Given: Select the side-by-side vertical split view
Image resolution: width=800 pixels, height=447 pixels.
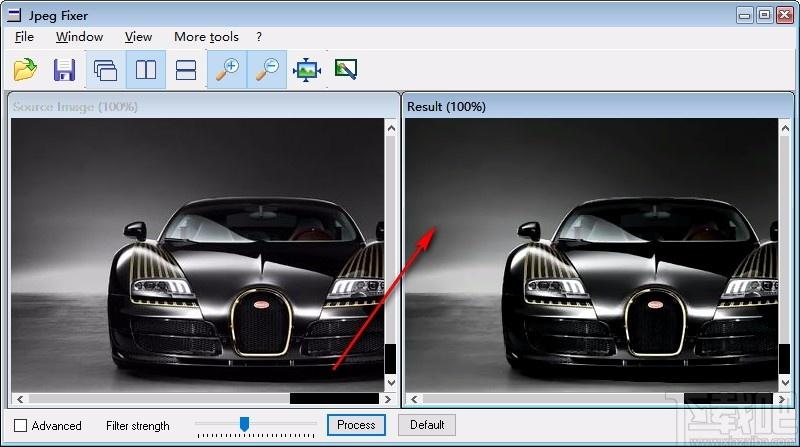Looking at the screenshot, I should click(x=146, y=69).
